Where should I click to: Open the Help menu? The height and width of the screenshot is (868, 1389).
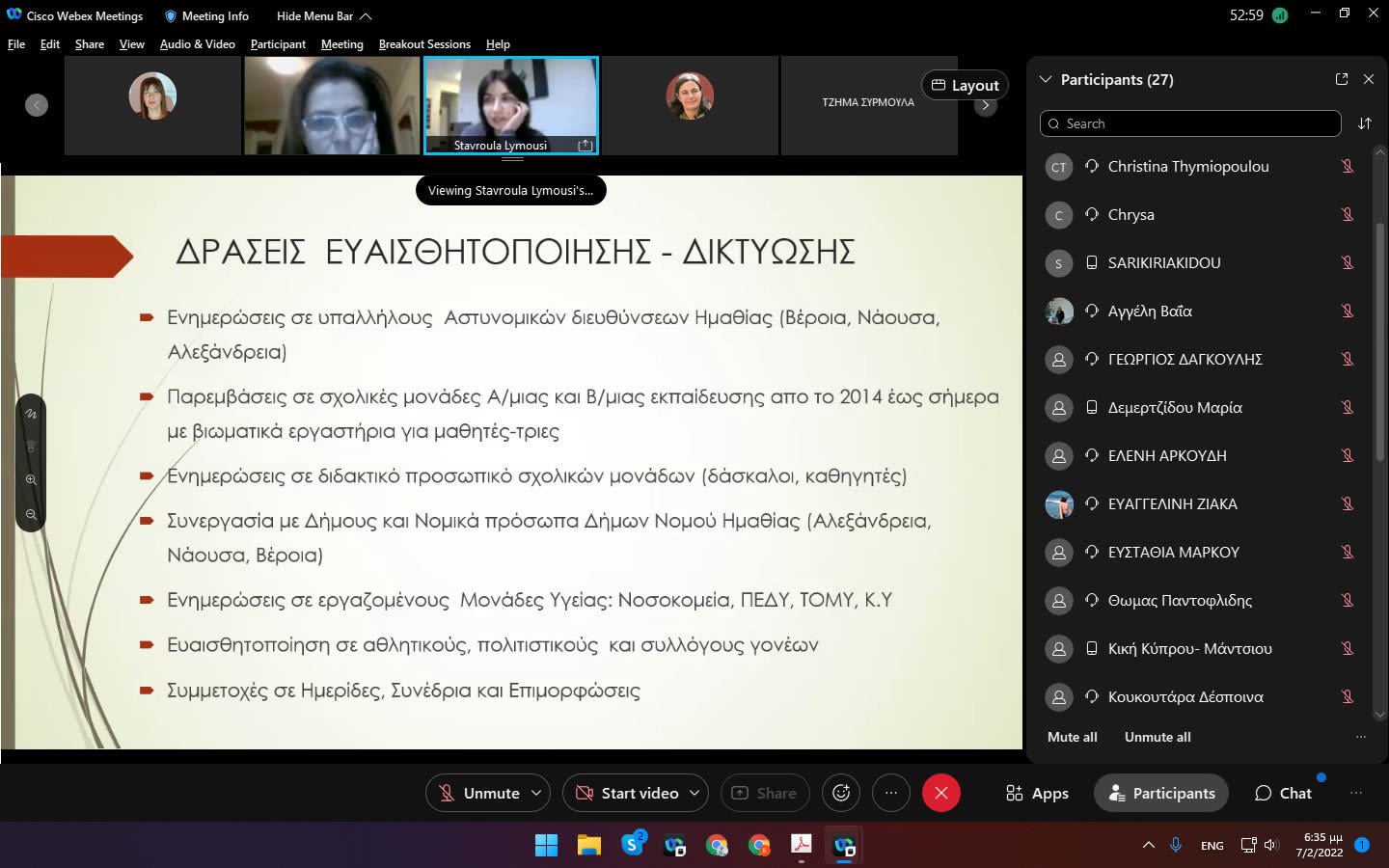coord(498,44)
